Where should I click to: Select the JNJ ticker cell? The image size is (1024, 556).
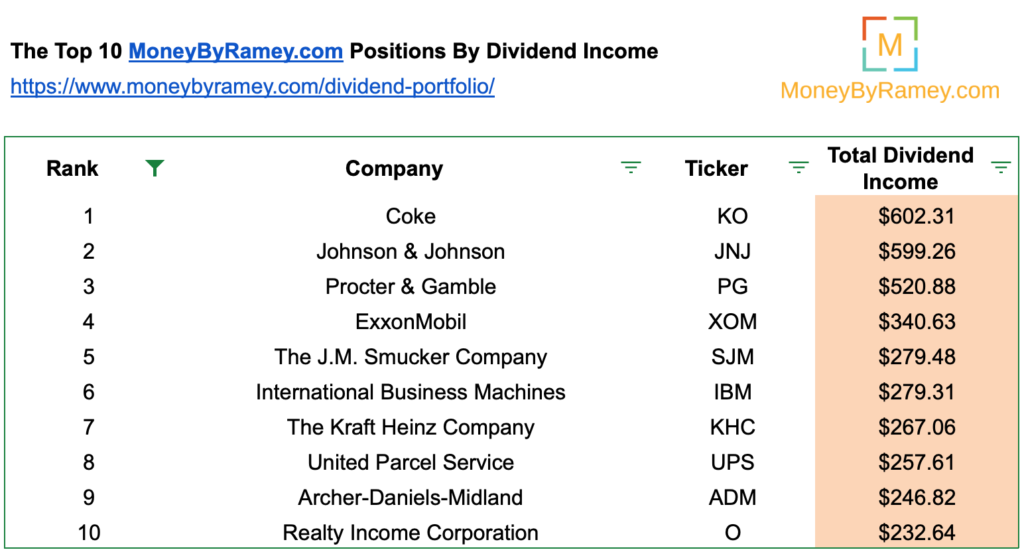[732, 252]
